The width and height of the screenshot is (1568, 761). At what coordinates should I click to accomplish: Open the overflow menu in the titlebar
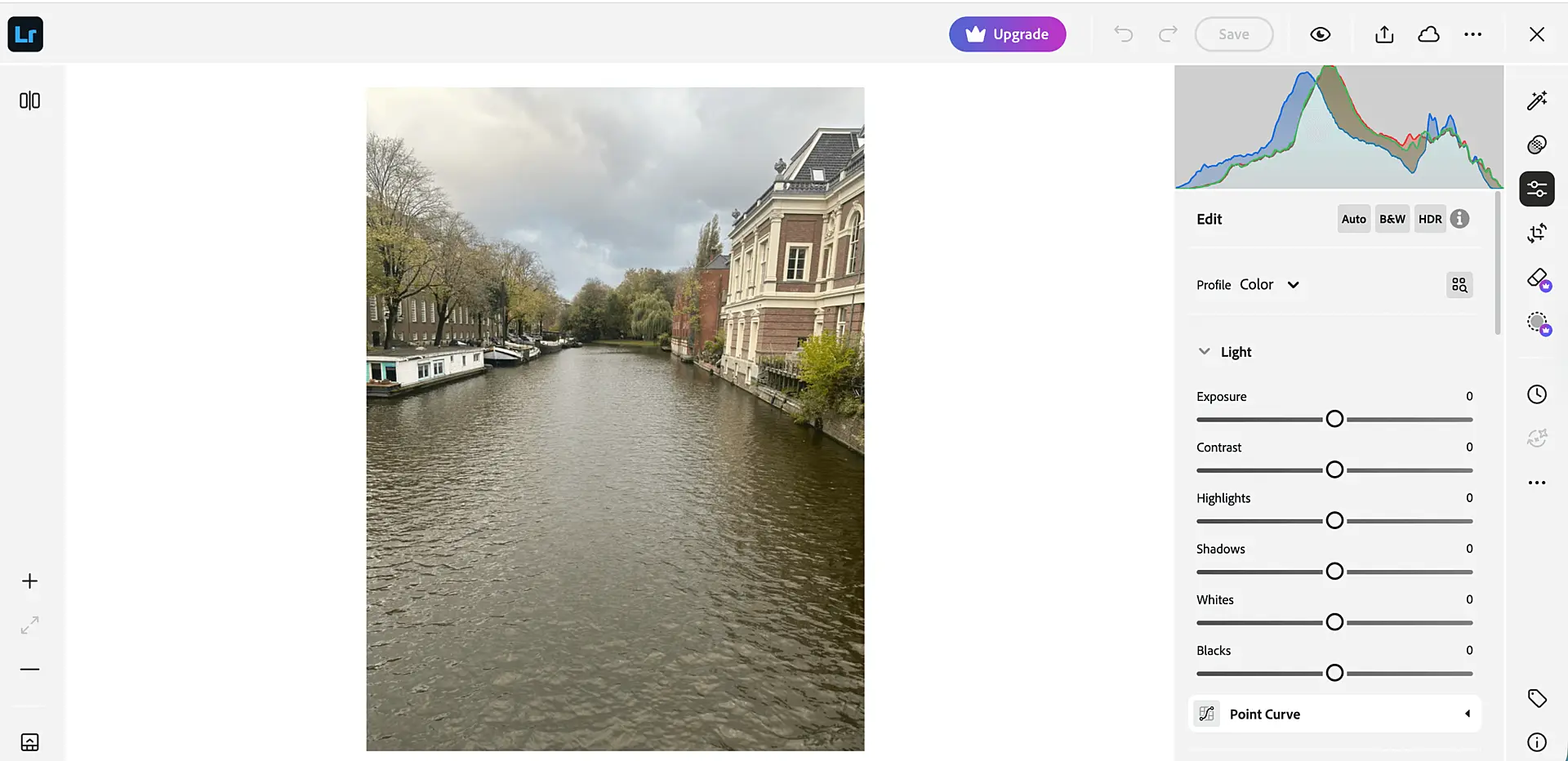pyautogui.click(x=1472, y=34)
